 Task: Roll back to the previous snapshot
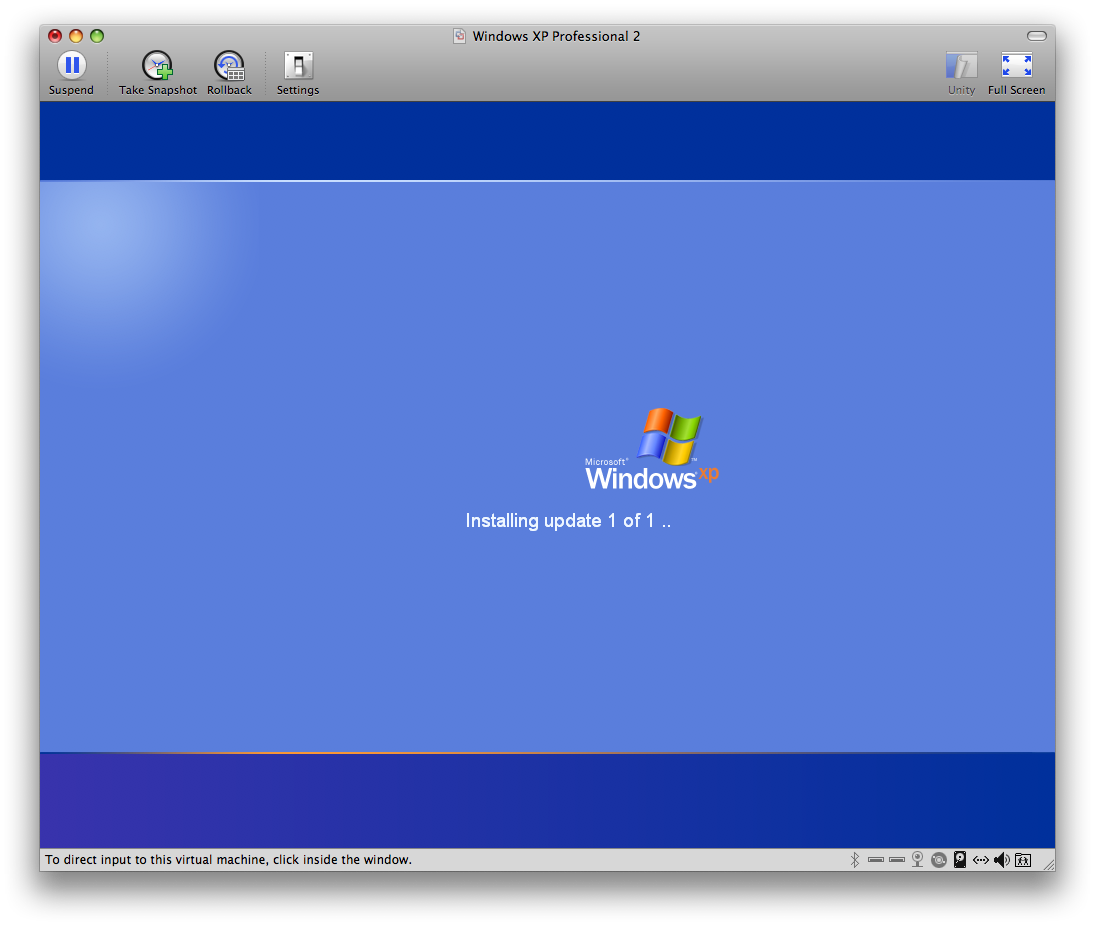pyautogui.click(x=229, y=73)
